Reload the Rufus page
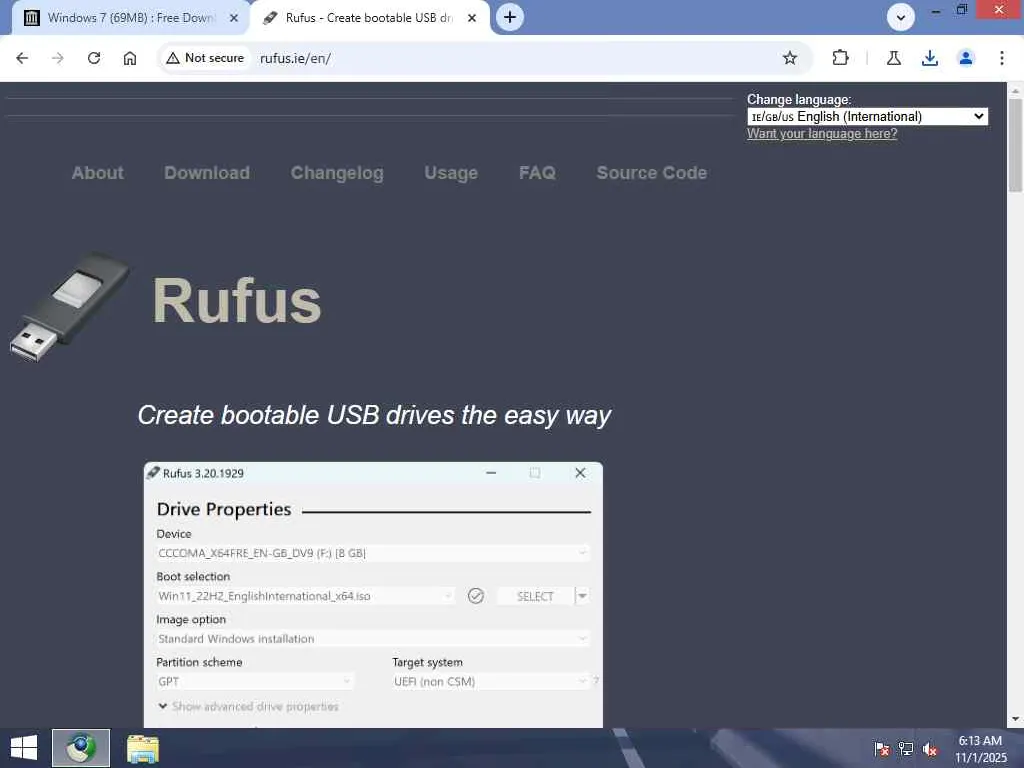This screenshot has width=1024, height=768. point(94,58)
